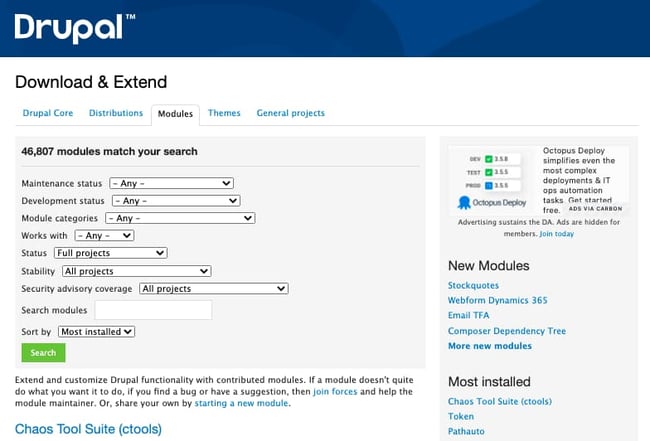Open the starting a new module link
The width and height of the screenshot is (650, 441).
[241, 403]
